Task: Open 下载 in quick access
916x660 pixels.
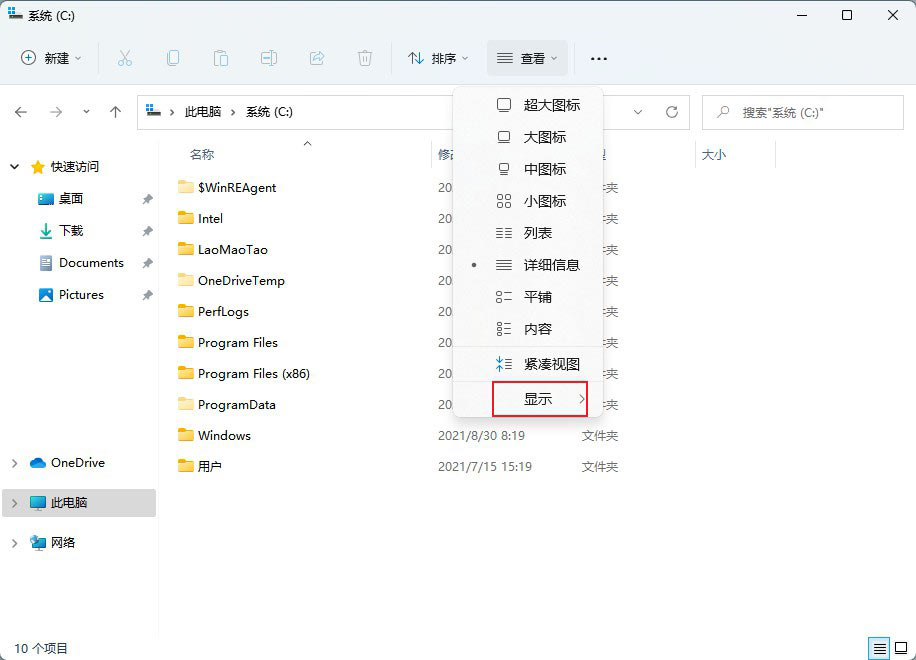Action: (71, 231)
